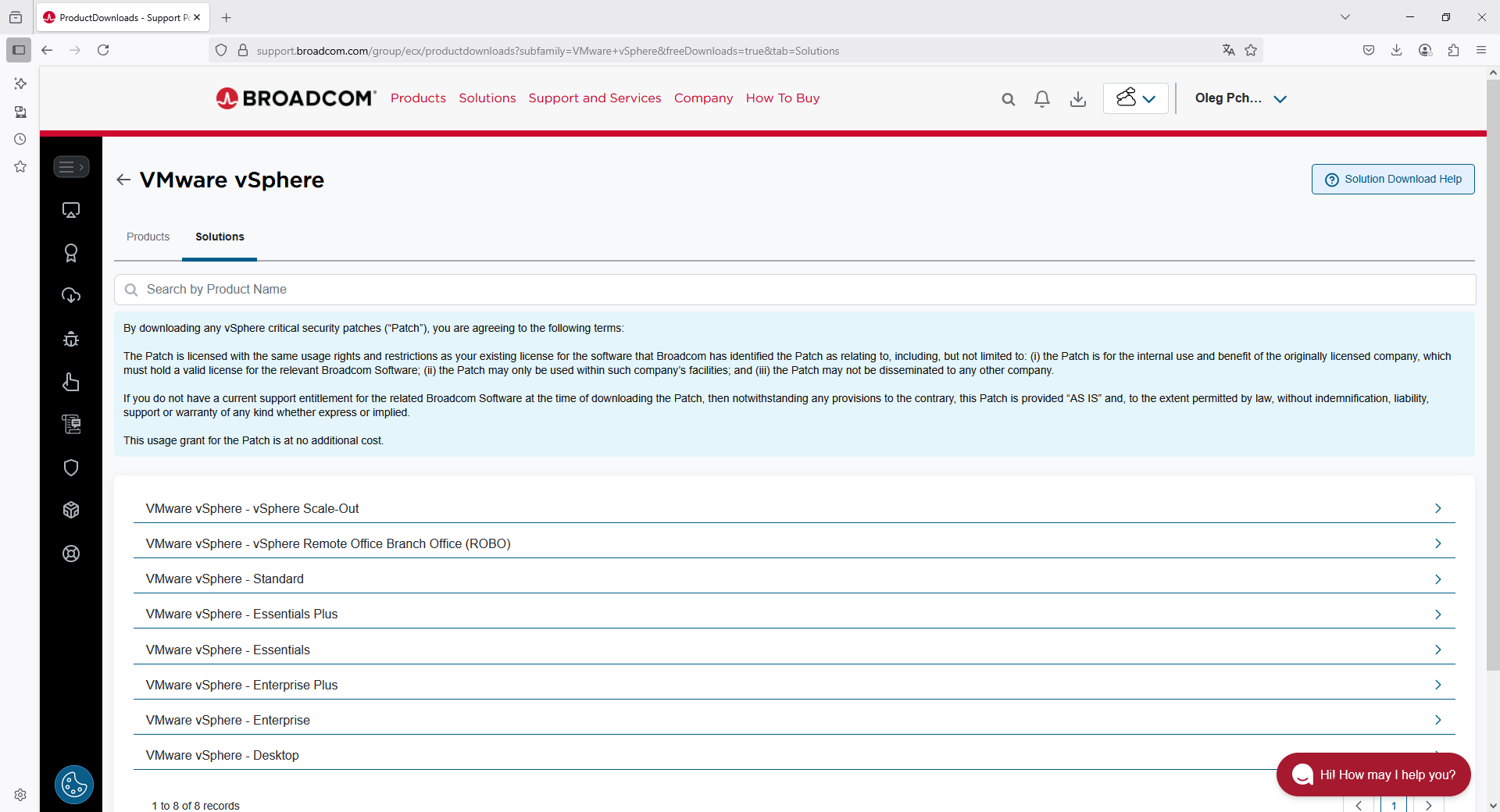Open the browser extensions puzzle icon
The width and height of the screenshot is (1500, 812).
pyautogui.click(x=1453, y=50)
